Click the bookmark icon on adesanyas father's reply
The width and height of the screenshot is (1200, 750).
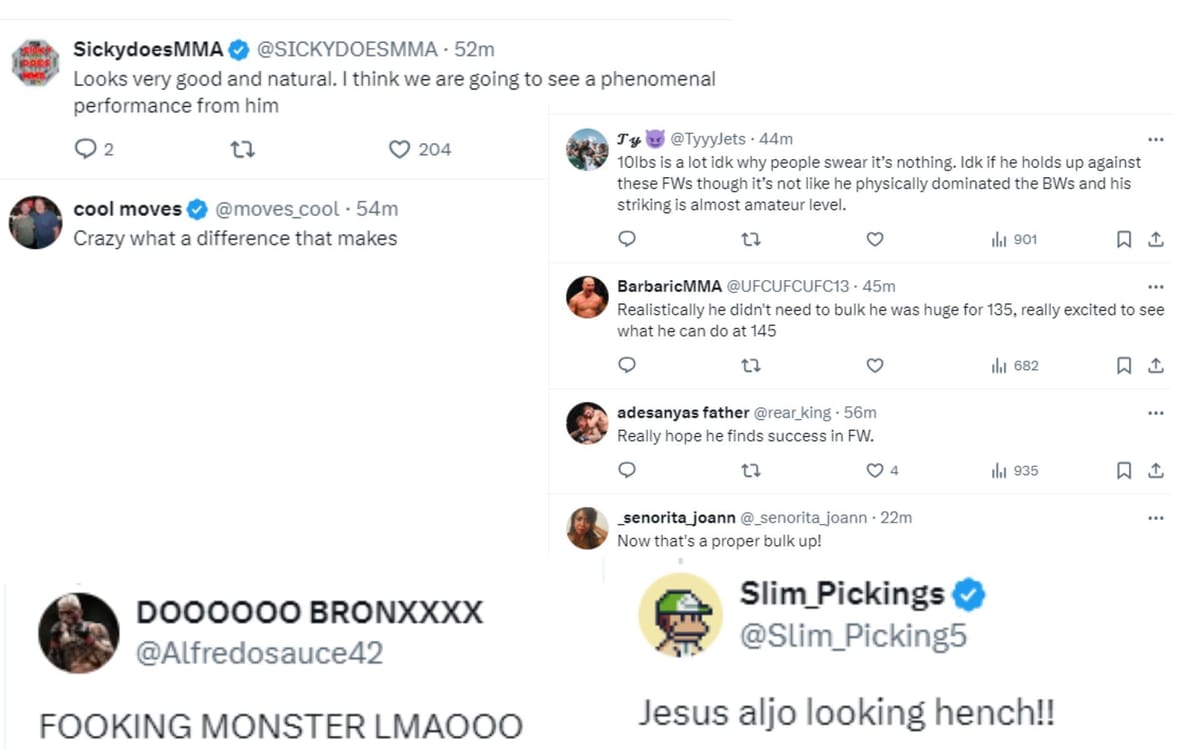click(1123, 470)
